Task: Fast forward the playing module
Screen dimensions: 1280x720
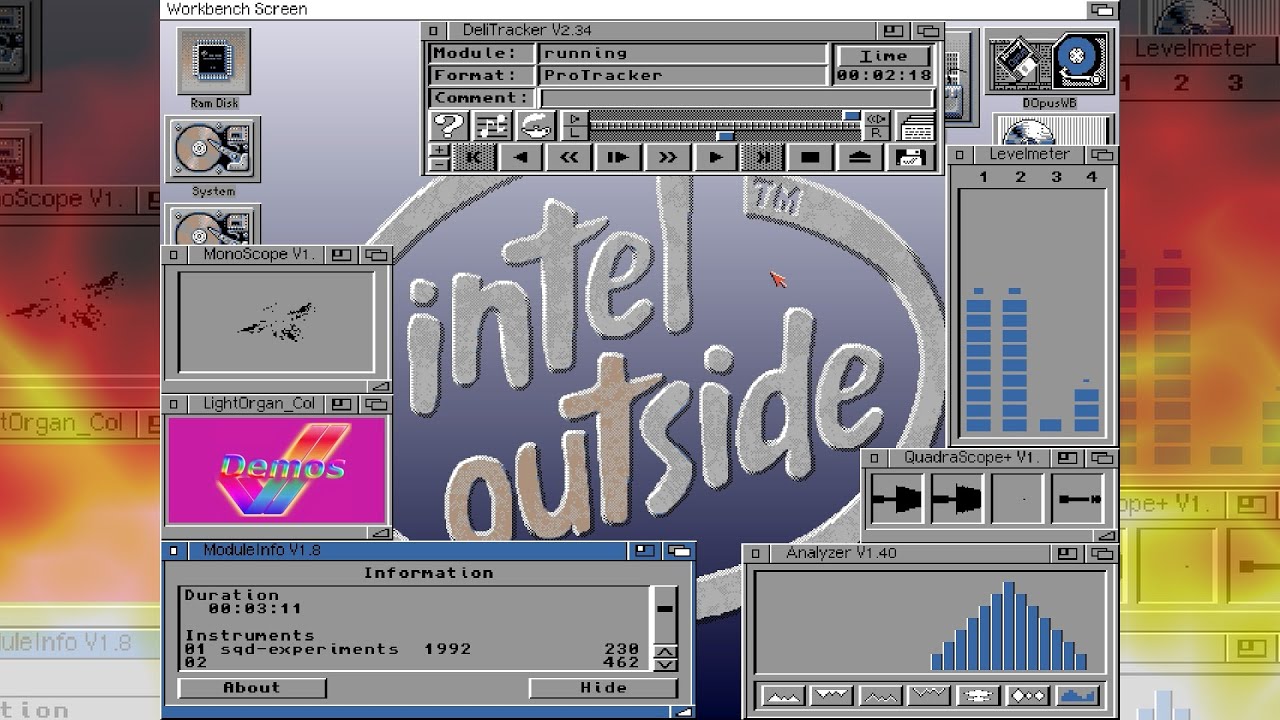Action: tap(666, 157)
